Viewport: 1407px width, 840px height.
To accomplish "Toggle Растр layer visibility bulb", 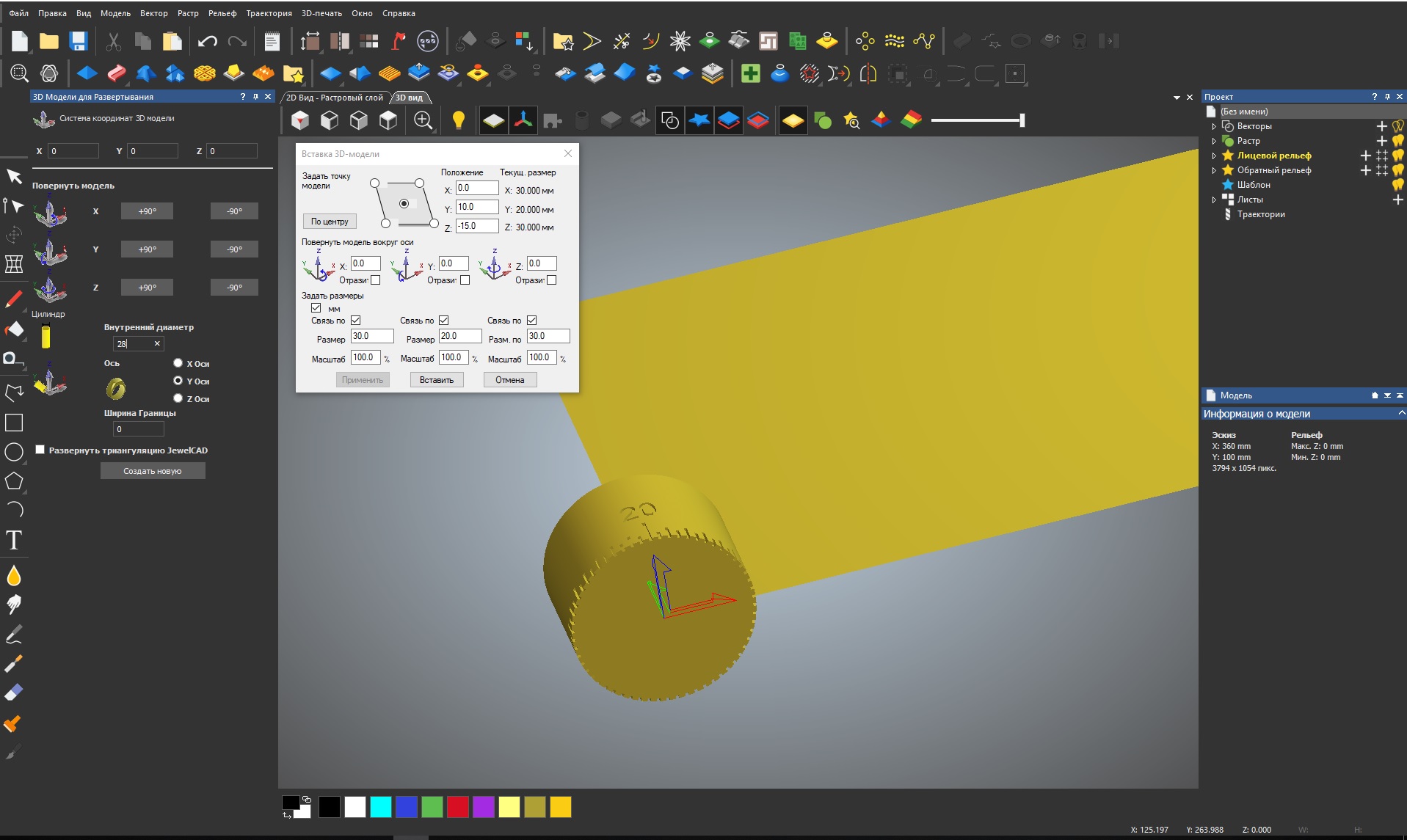I will pyautogui.click(x=1398, y=141).
